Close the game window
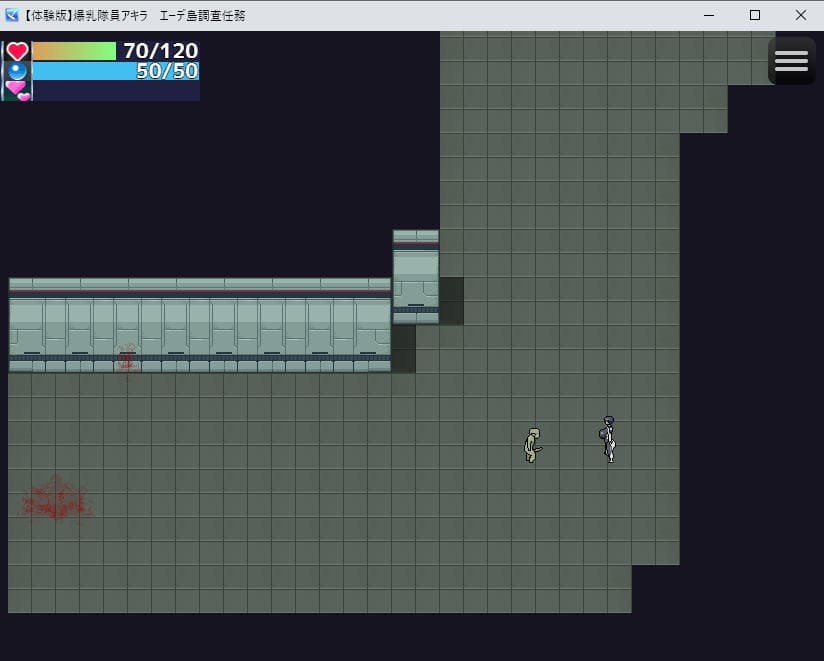Image resolution: width=824 pixels, height=661 pixels. coord(800,15)
